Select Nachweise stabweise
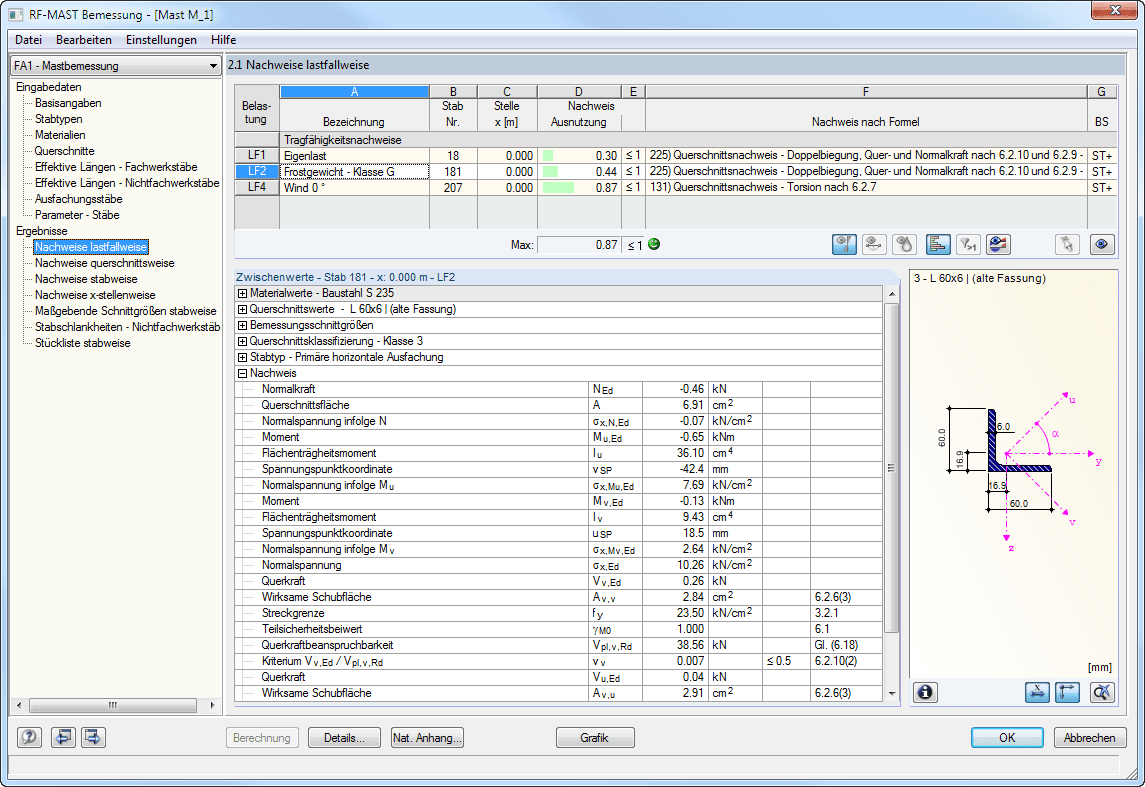The height and width of the screenshot is (787, 1145). coord(86,280)
